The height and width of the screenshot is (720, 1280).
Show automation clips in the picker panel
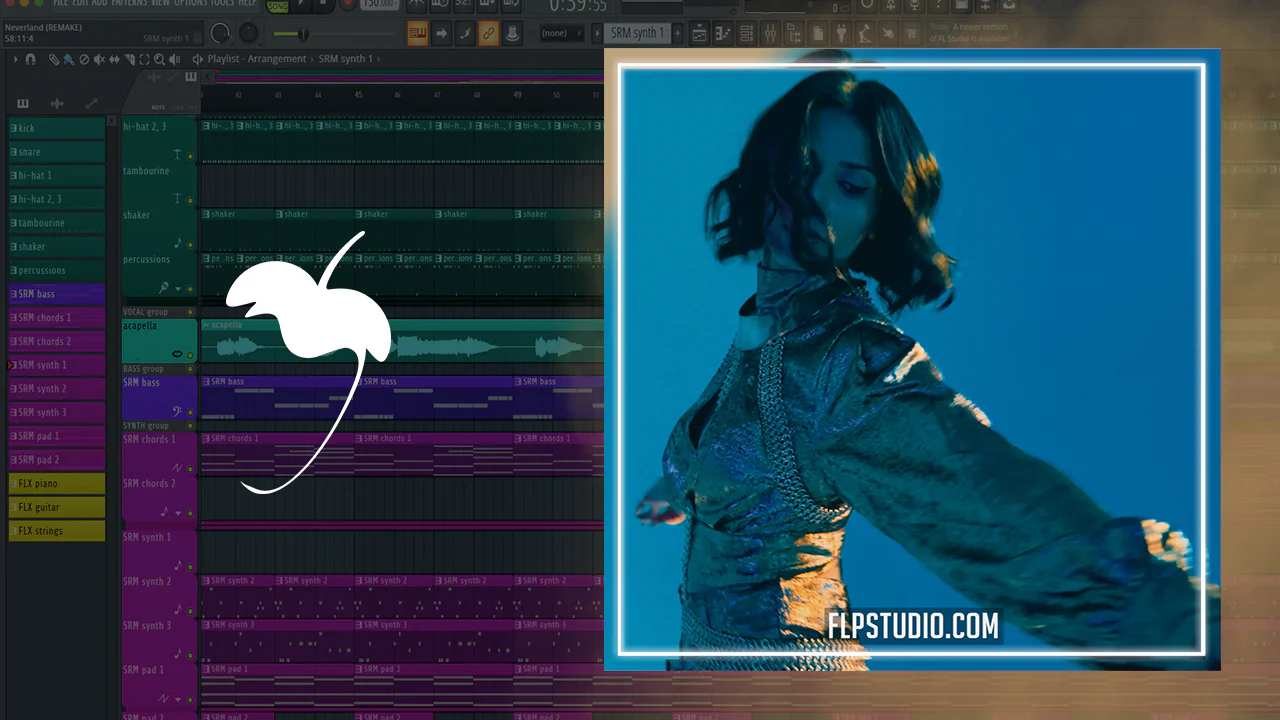[91, 103]
